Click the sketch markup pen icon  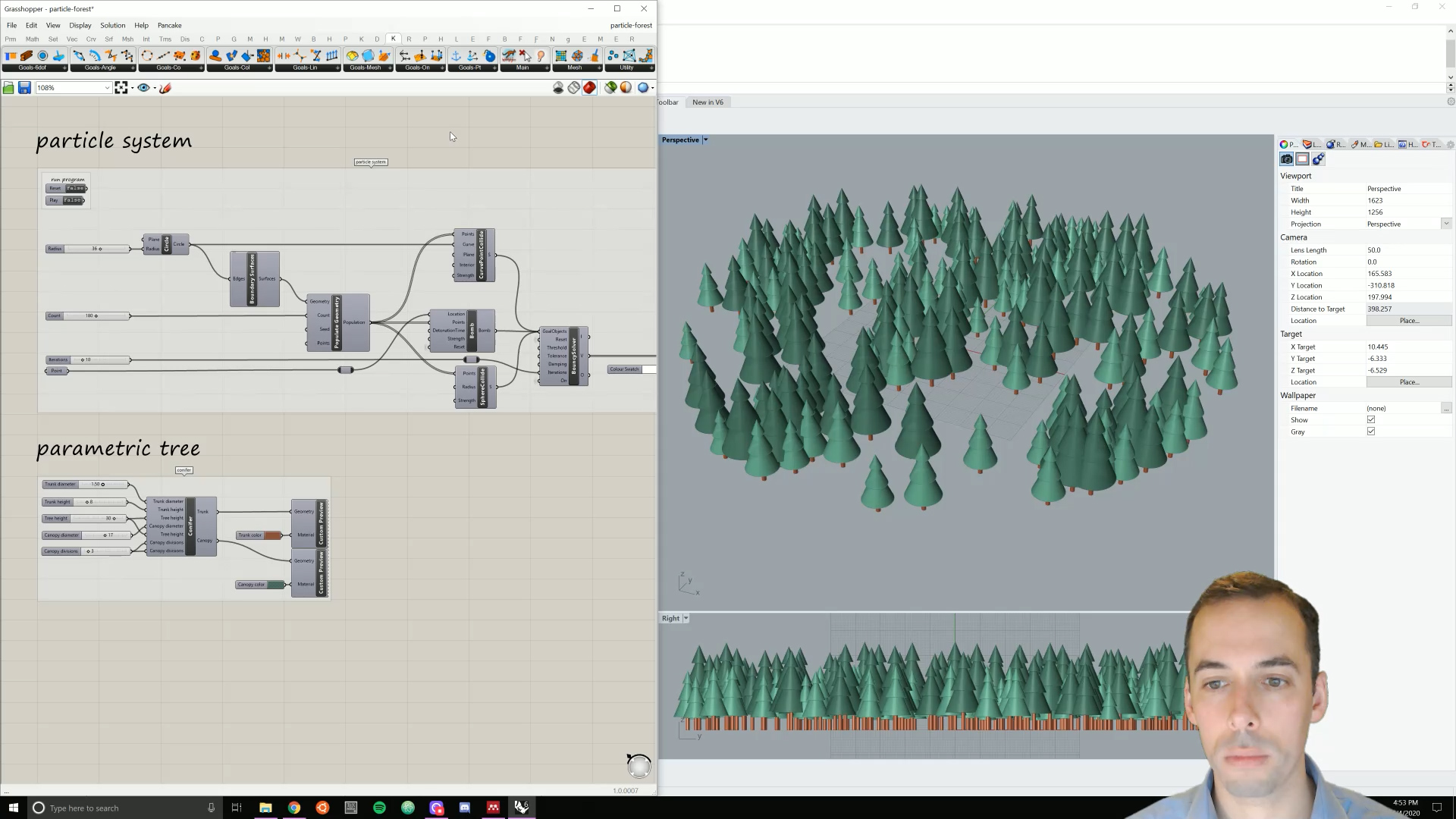[165, 88]
